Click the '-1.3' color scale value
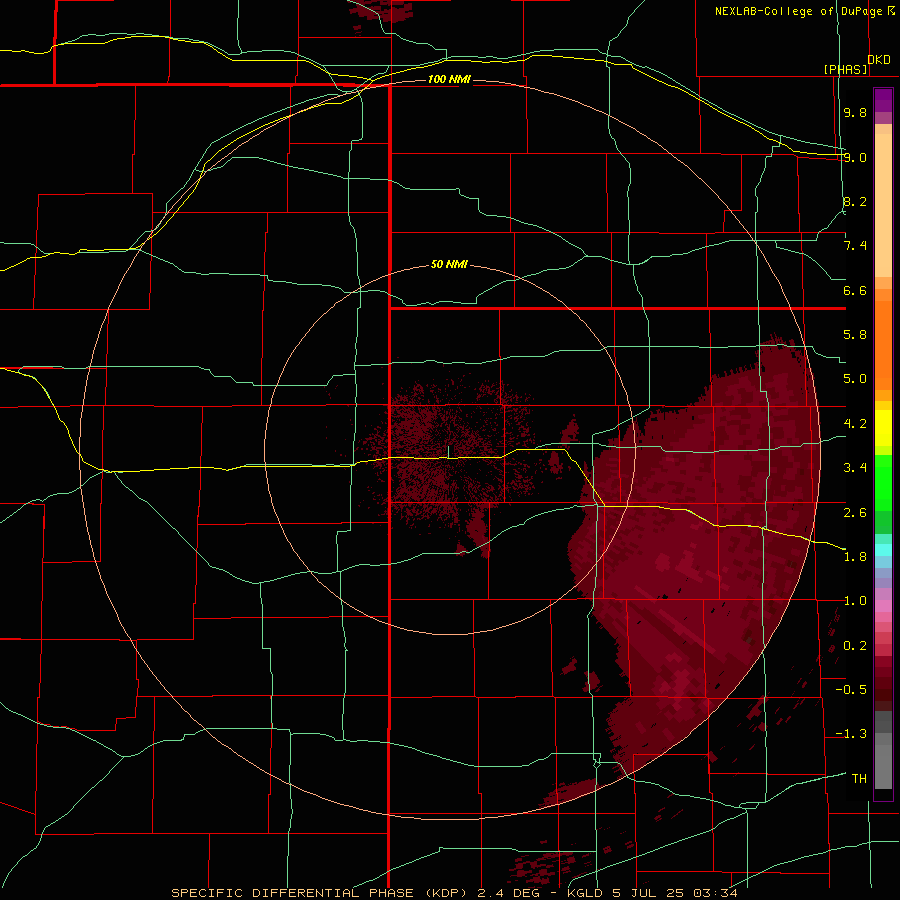Image resolution: width=900 pixels, height=900 pixels. coord(851,734)
